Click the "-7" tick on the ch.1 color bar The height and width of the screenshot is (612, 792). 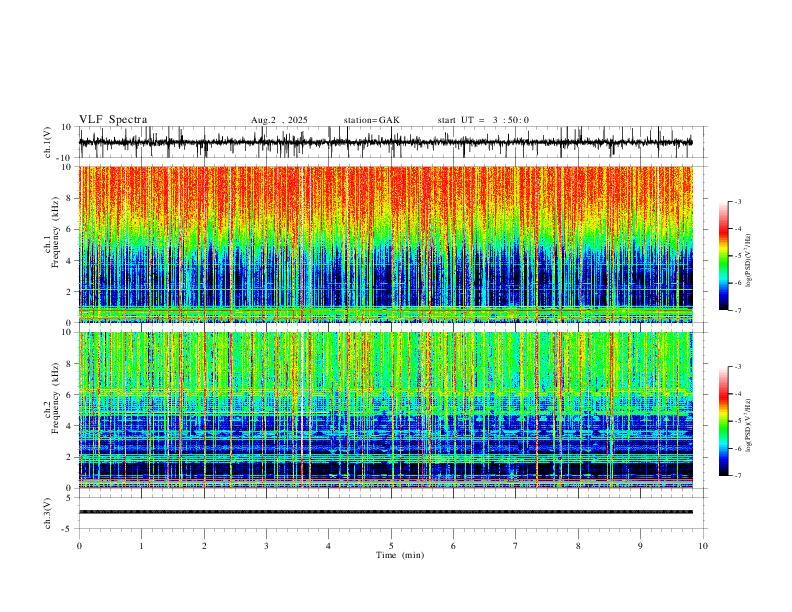(x=738, y=310)
